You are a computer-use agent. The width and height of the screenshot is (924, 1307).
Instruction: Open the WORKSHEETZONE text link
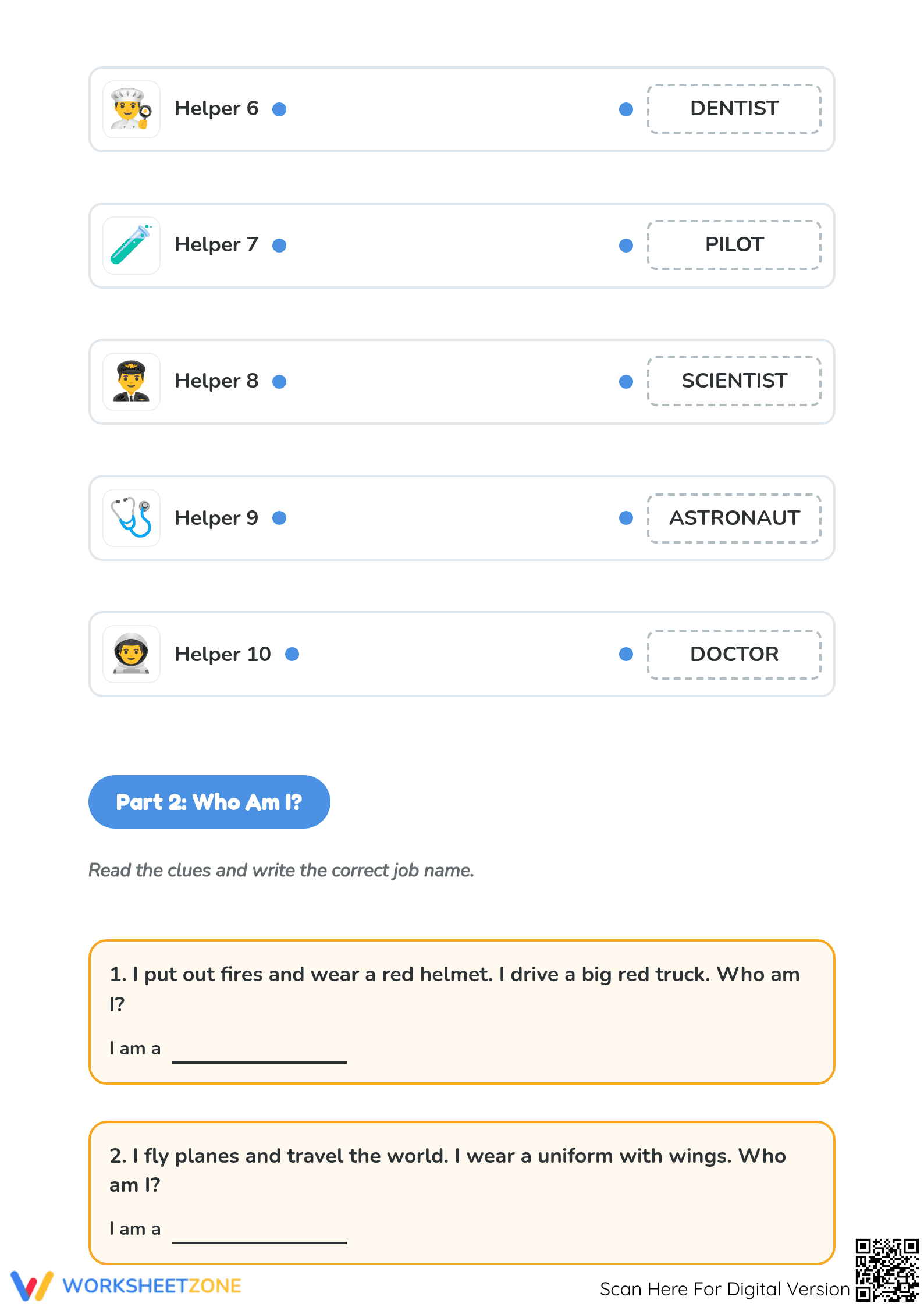pyautogui.click(x=152, y=1286)
